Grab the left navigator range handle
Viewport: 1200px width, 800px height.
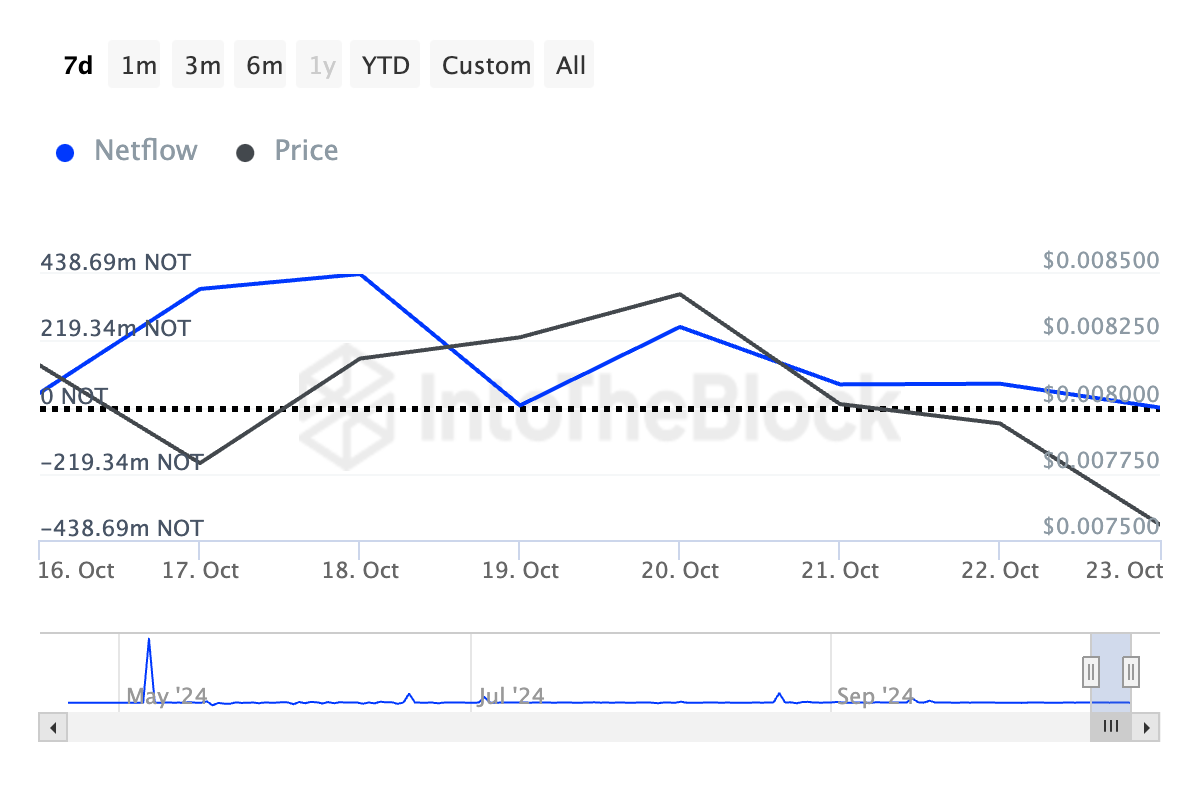[1091, 671]
